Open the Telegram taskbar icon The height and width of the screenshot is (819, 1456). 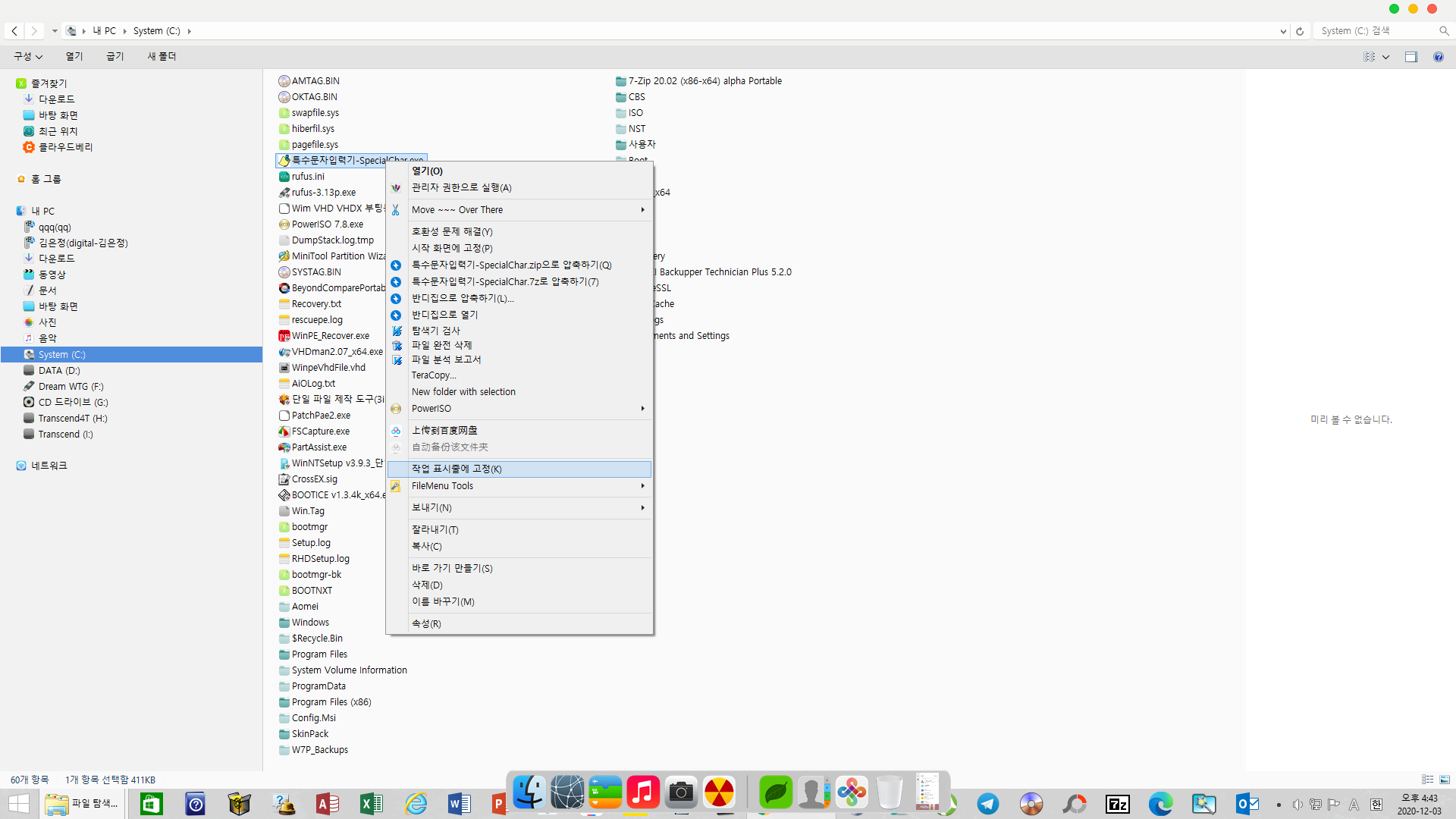coord(987,804)
